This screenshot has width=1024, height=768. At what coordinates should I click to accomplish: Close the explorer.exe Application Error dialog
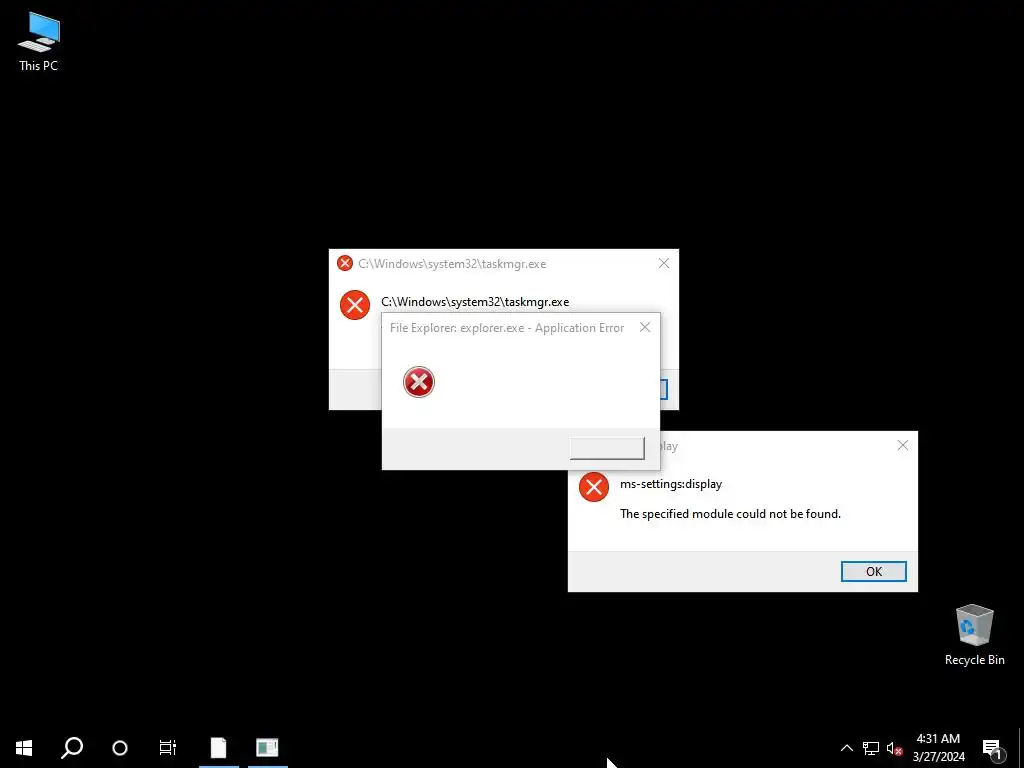(x=645, y=327)
